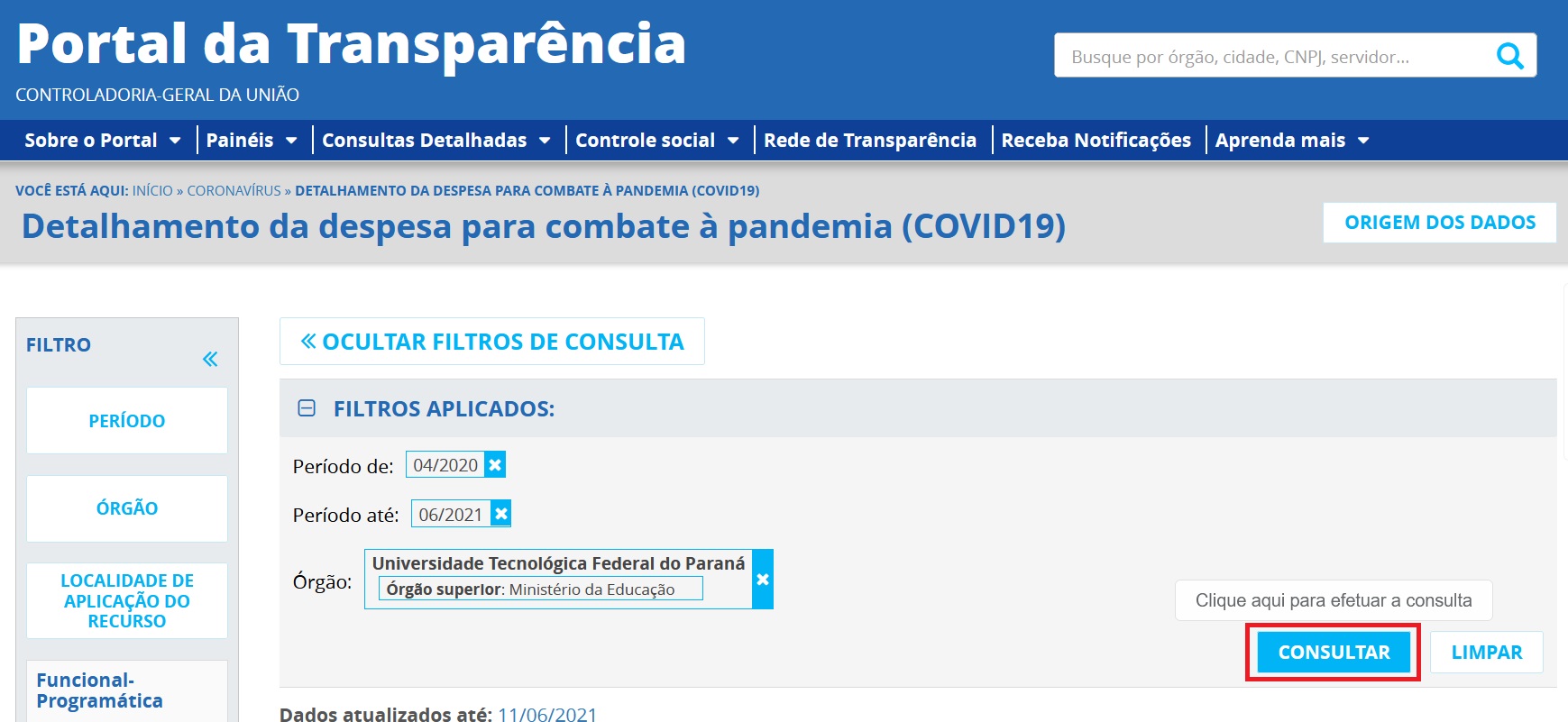The image size is (1568, 722).
Task: Remove the 04/2020 start period filter
Action: pos(495,465)
